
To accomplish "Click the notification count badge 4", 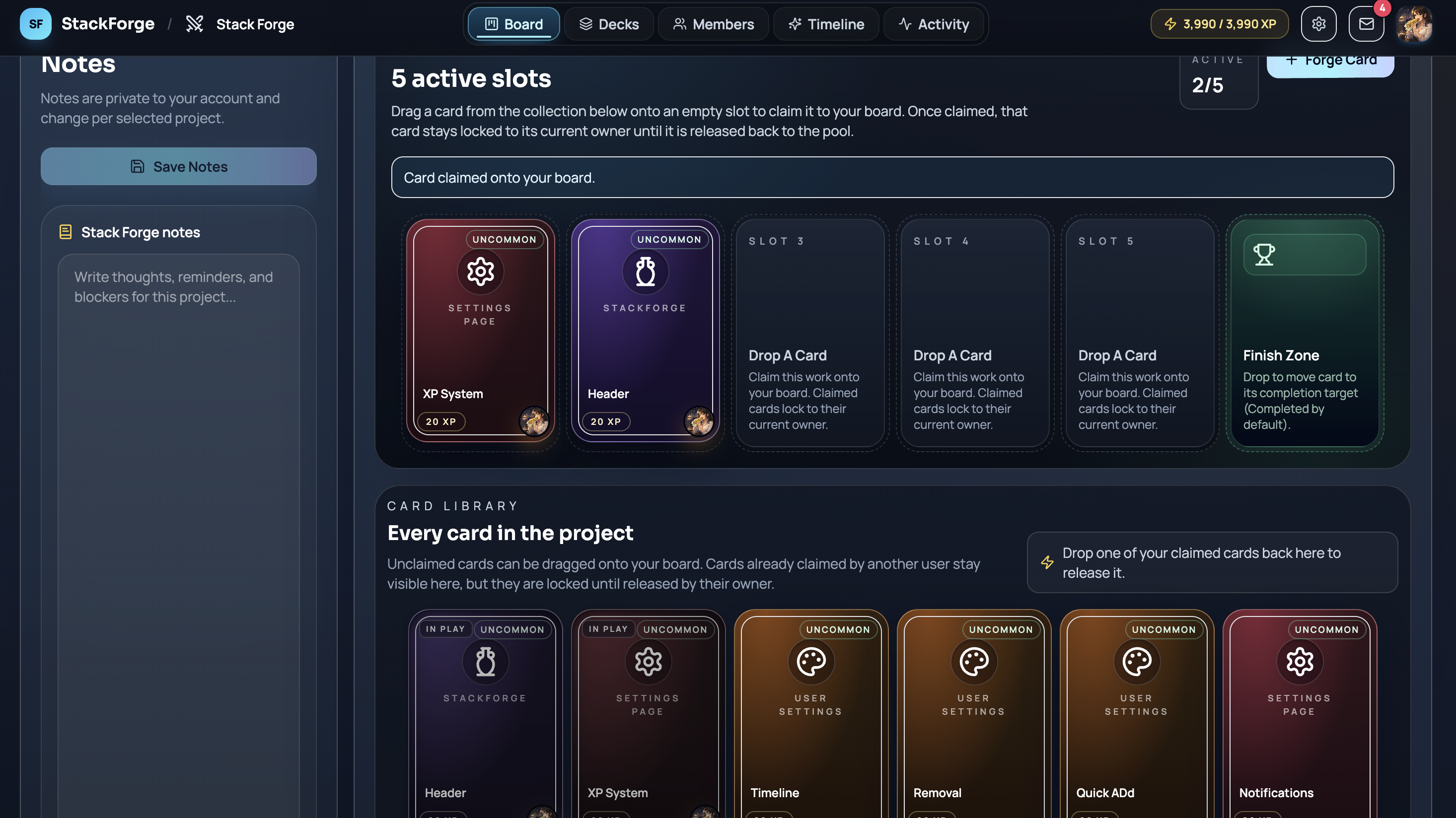I will pos(1382,8).
